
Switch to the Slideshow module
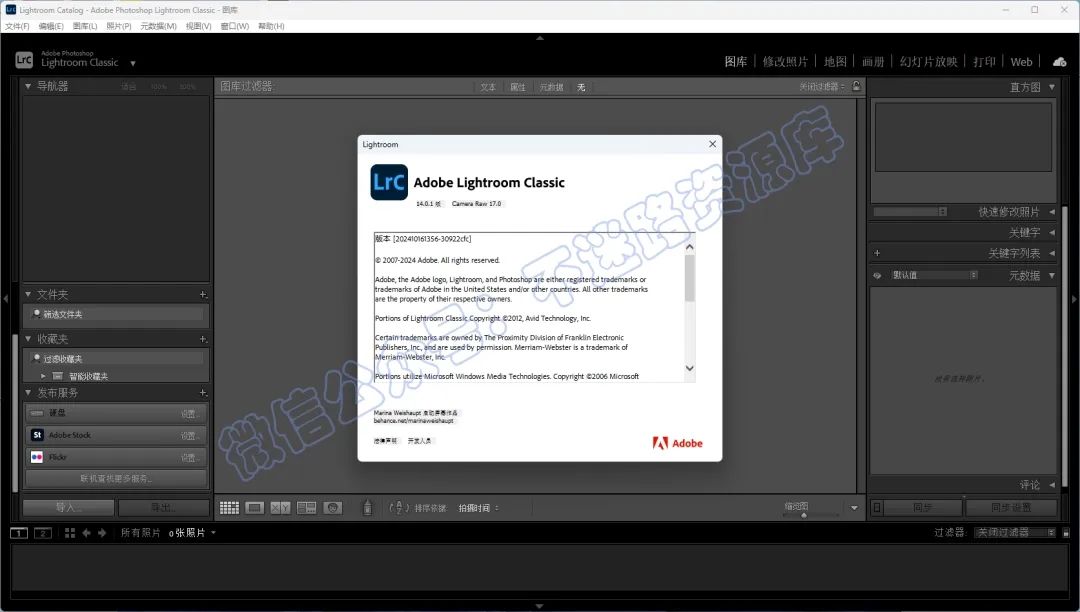tap(928, 62)
